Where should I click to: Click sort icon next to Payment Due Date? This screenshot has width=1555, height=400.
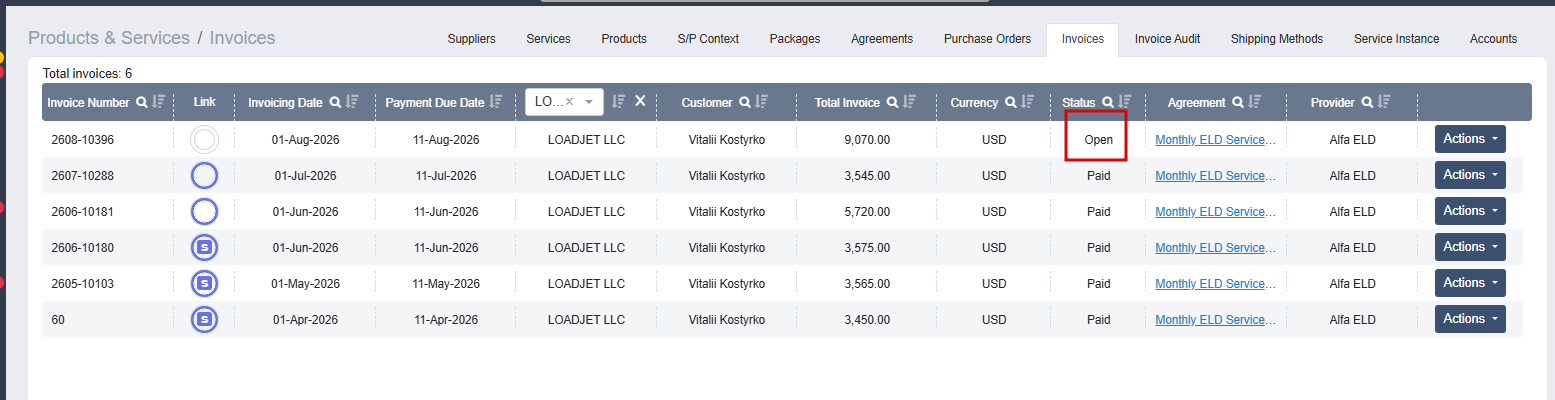[x=496, y=102]
